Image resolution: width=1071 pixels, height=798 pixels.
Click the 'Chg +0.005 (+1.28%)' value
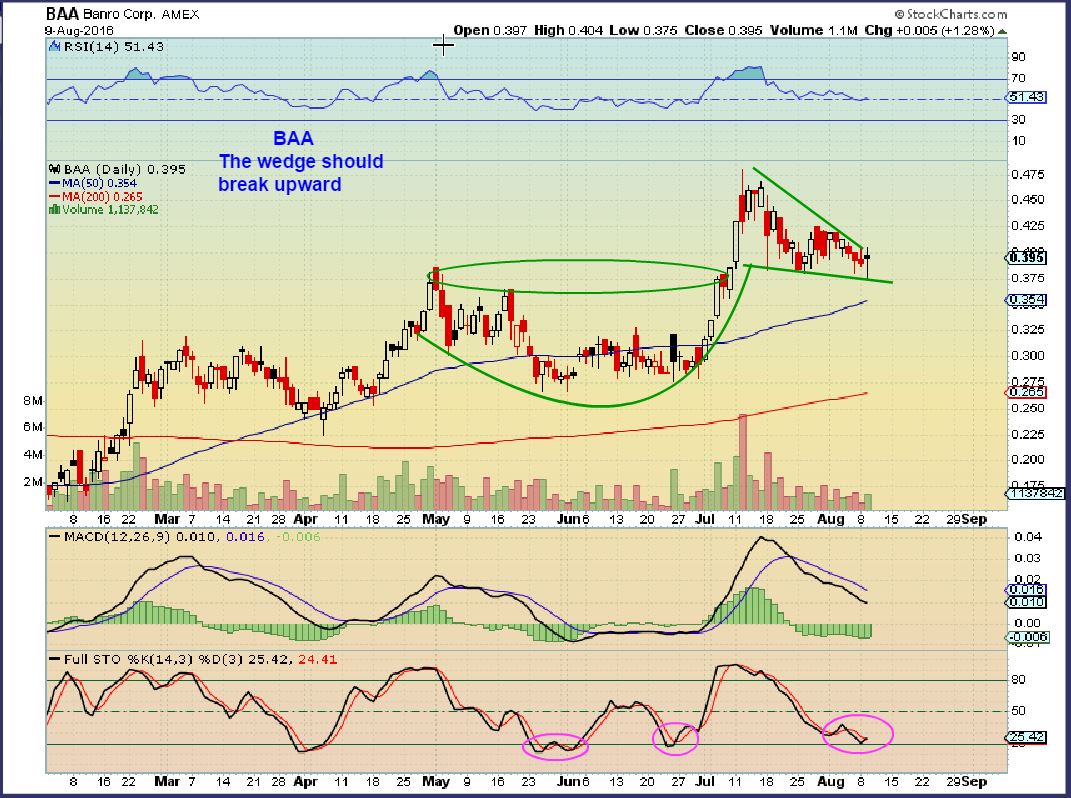tap(929, 30)
